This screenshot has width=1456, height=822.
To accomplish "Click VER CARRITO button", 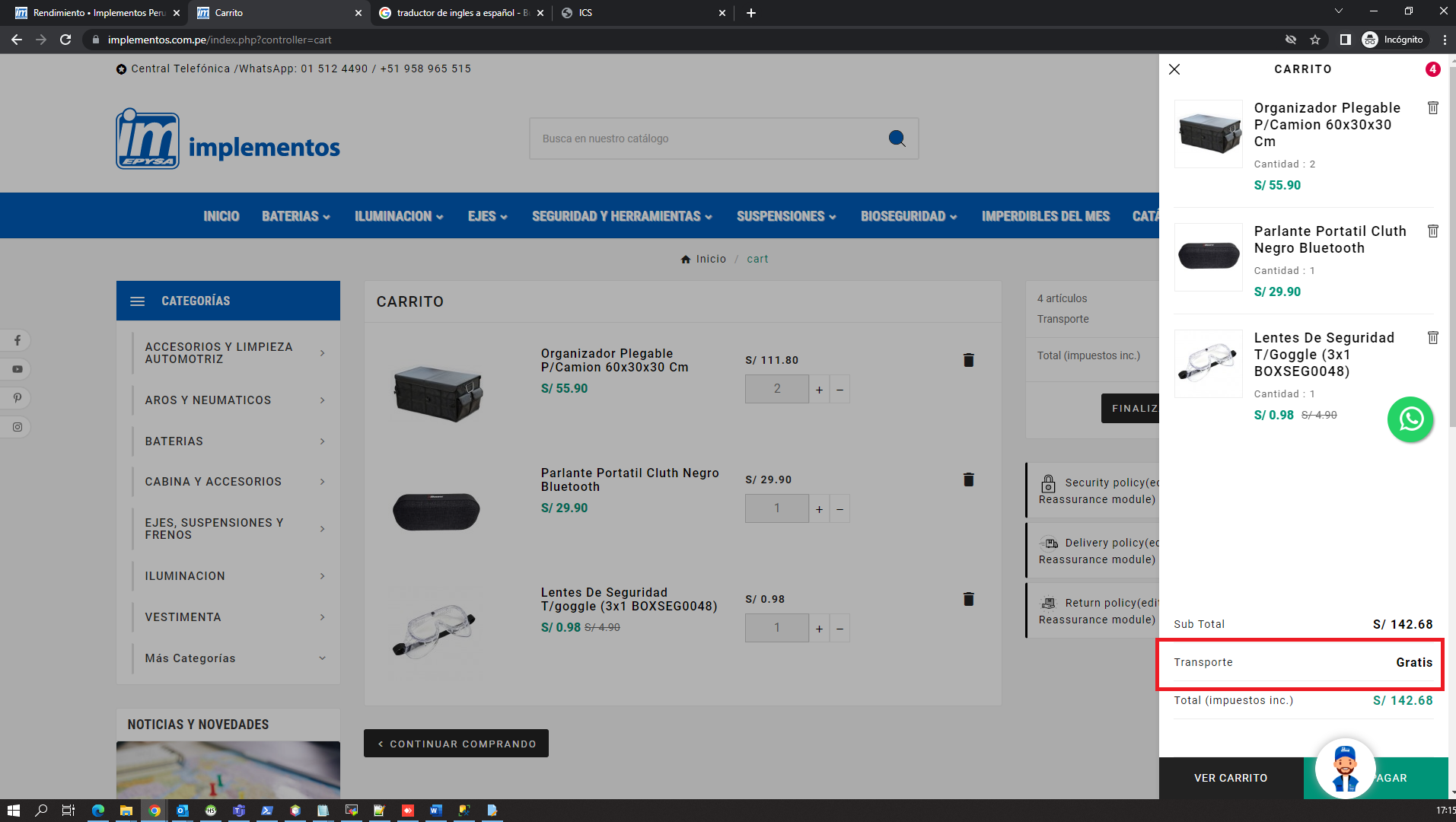I will point(1231,778).
